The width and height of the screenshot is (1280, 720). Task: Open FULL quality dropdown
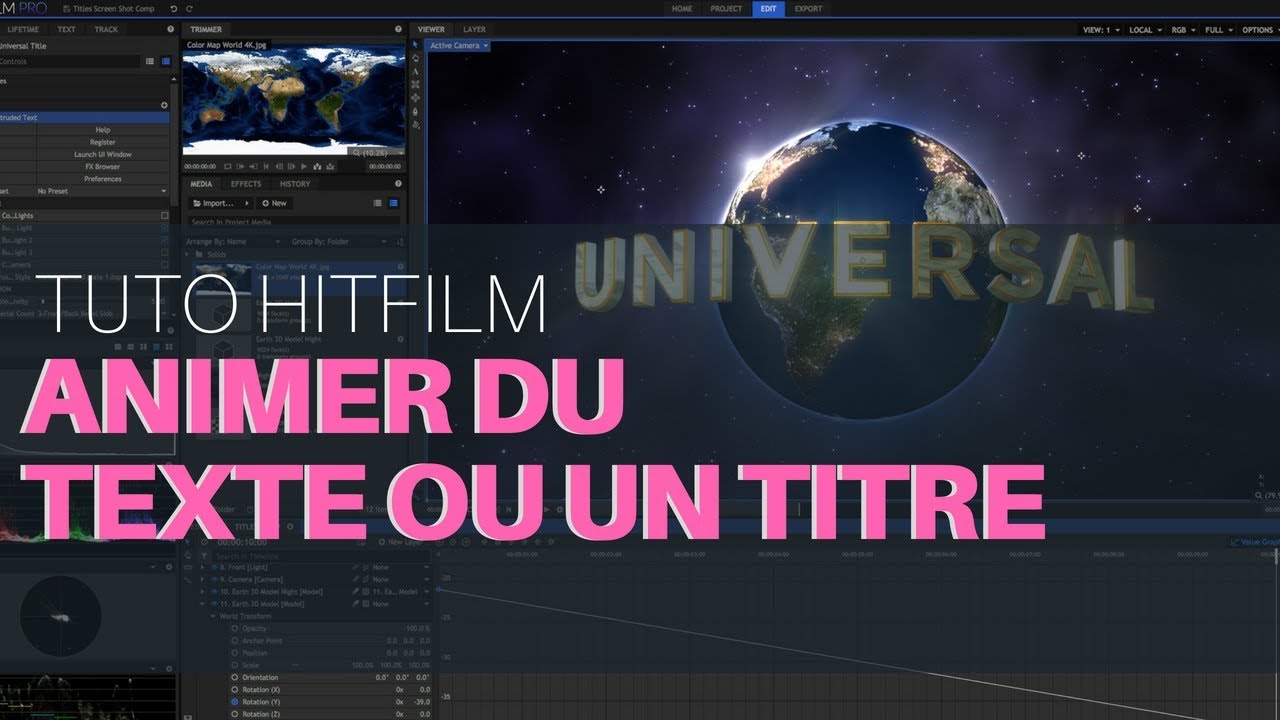1219,30
